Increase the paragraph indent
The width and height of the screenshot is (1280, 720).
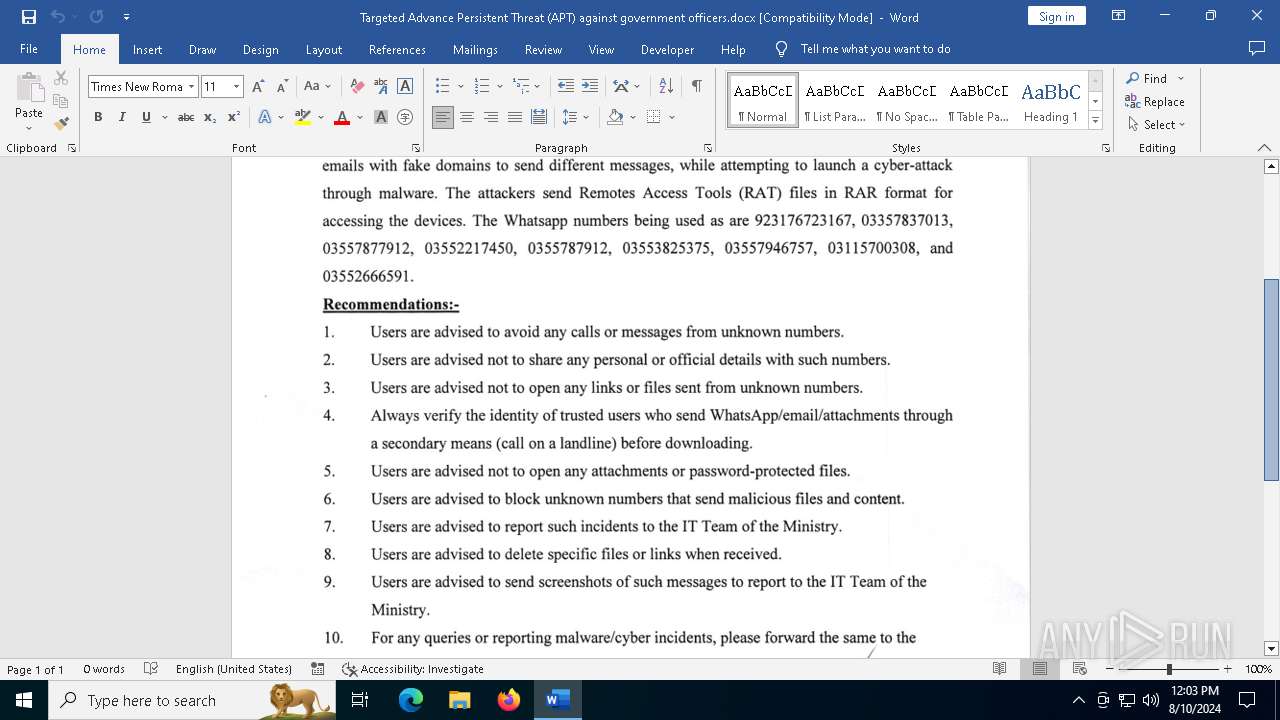(x=590, y=87)
